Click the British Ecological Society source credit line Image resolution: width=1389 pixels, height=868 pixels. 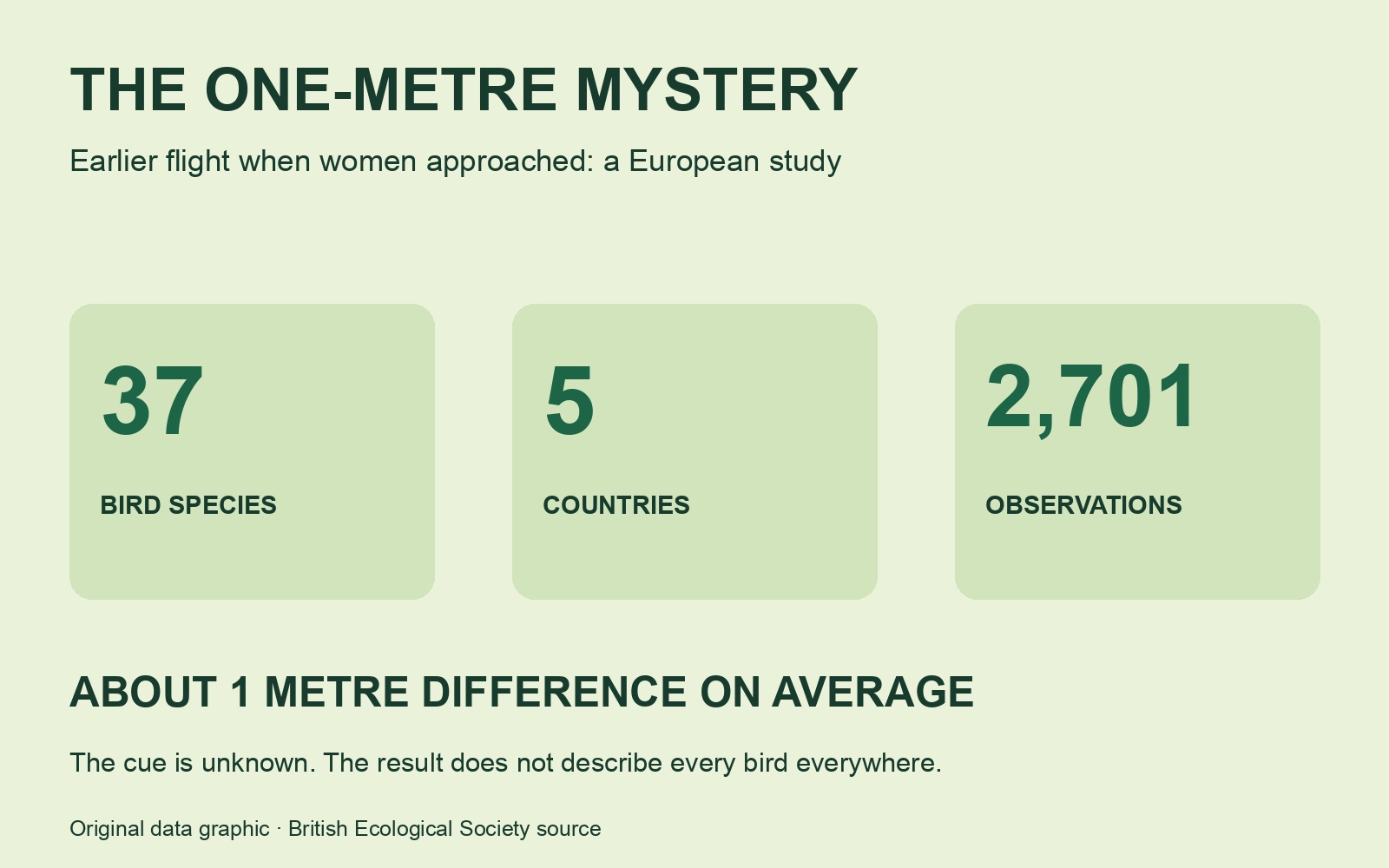pyautogui.click(x=335, y=829)
